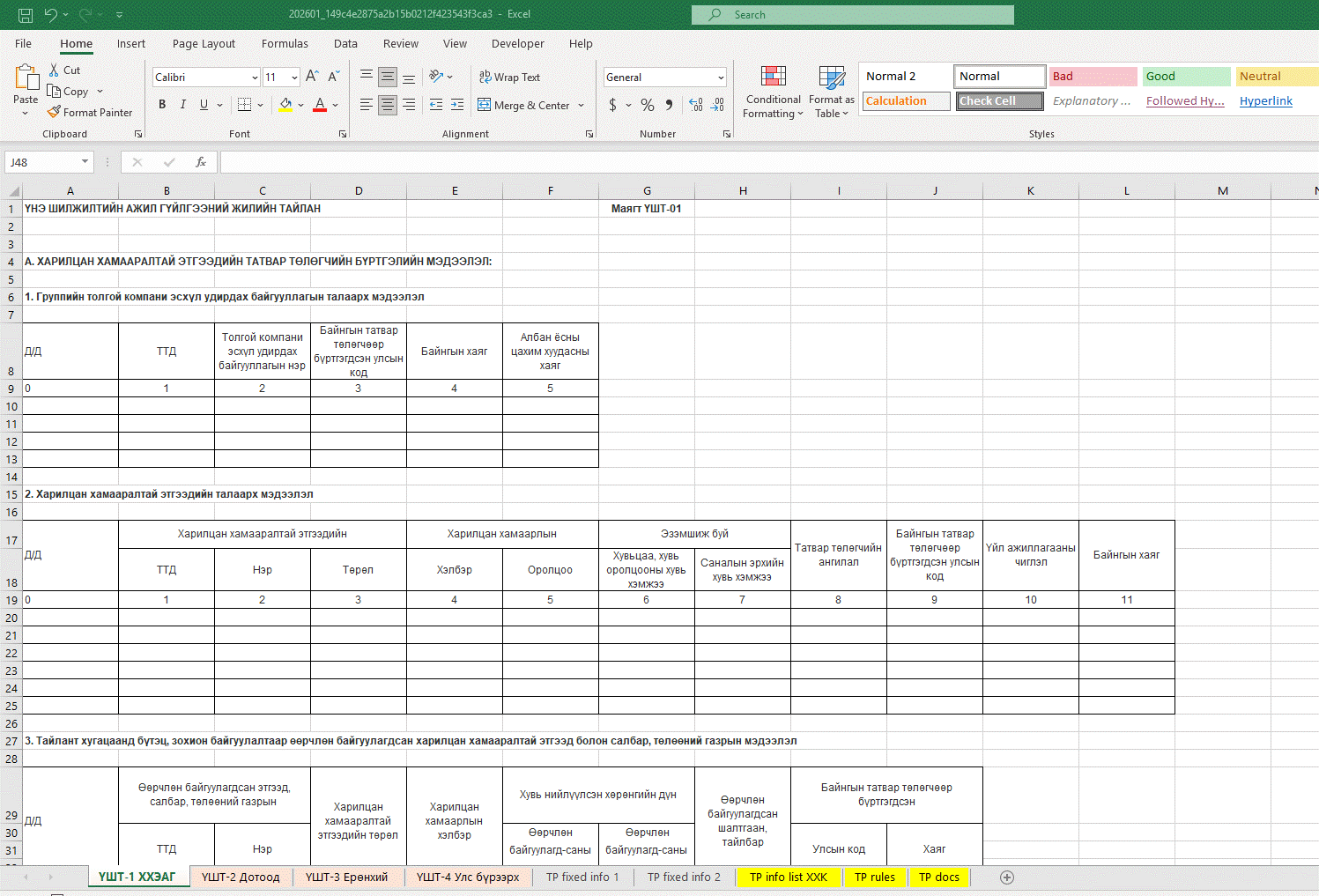Switch to УШТ-2 Дотоод sheet tab
Viewport: 1319px width, 896px height.
(x=241, y=877)
